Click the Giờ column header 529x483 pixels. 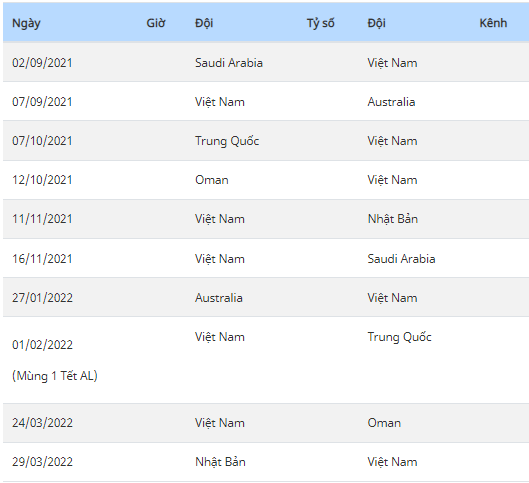[x=156, y=23]
